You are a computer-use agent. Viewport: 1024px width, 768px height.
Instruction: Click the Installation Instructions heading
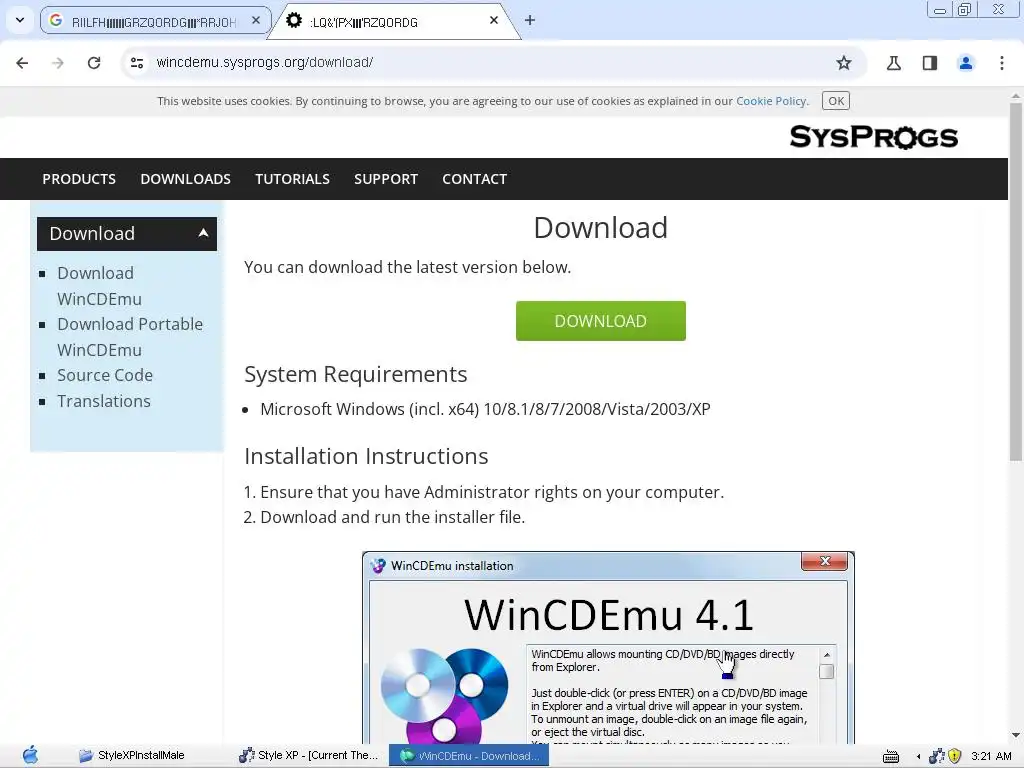(366, 456)
